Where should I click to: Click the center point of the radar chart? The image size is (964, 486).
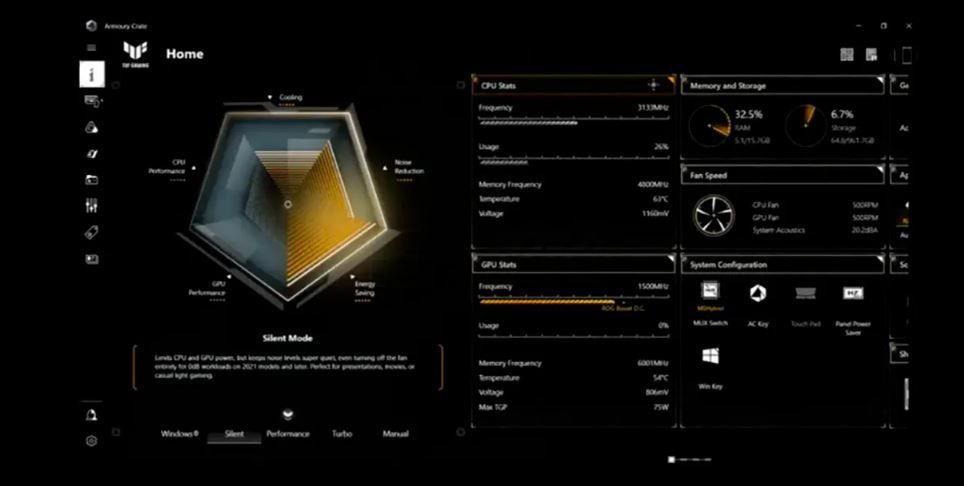(288, 204)
